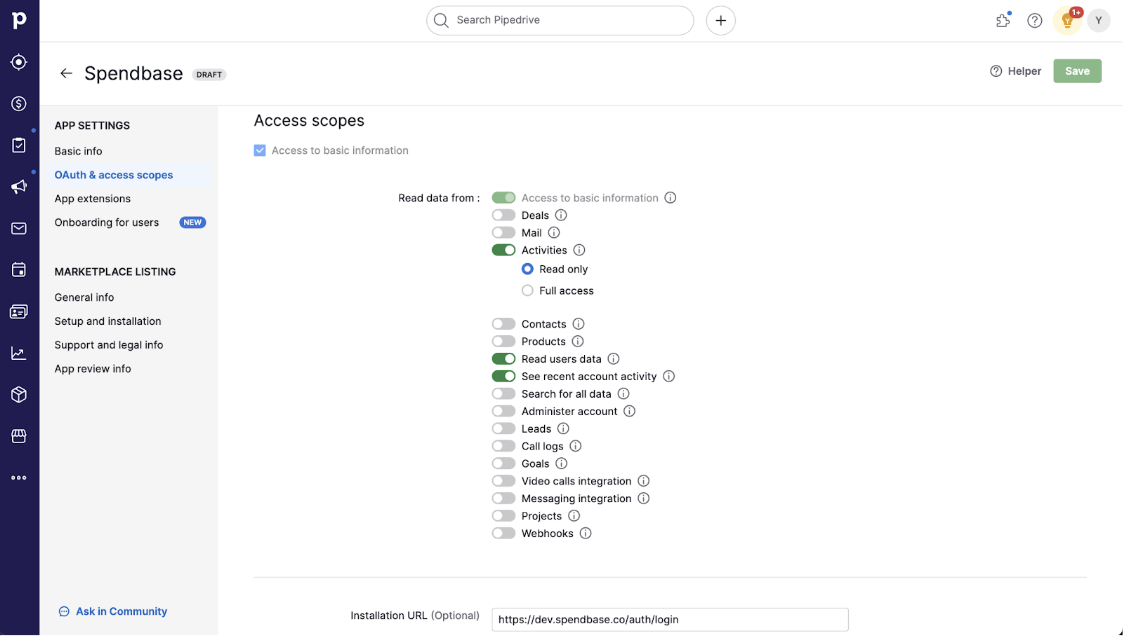The height and width of the screenshot is (636, 1146).
Task: Select the Read only radio option
Action: [x=528, y=269]
